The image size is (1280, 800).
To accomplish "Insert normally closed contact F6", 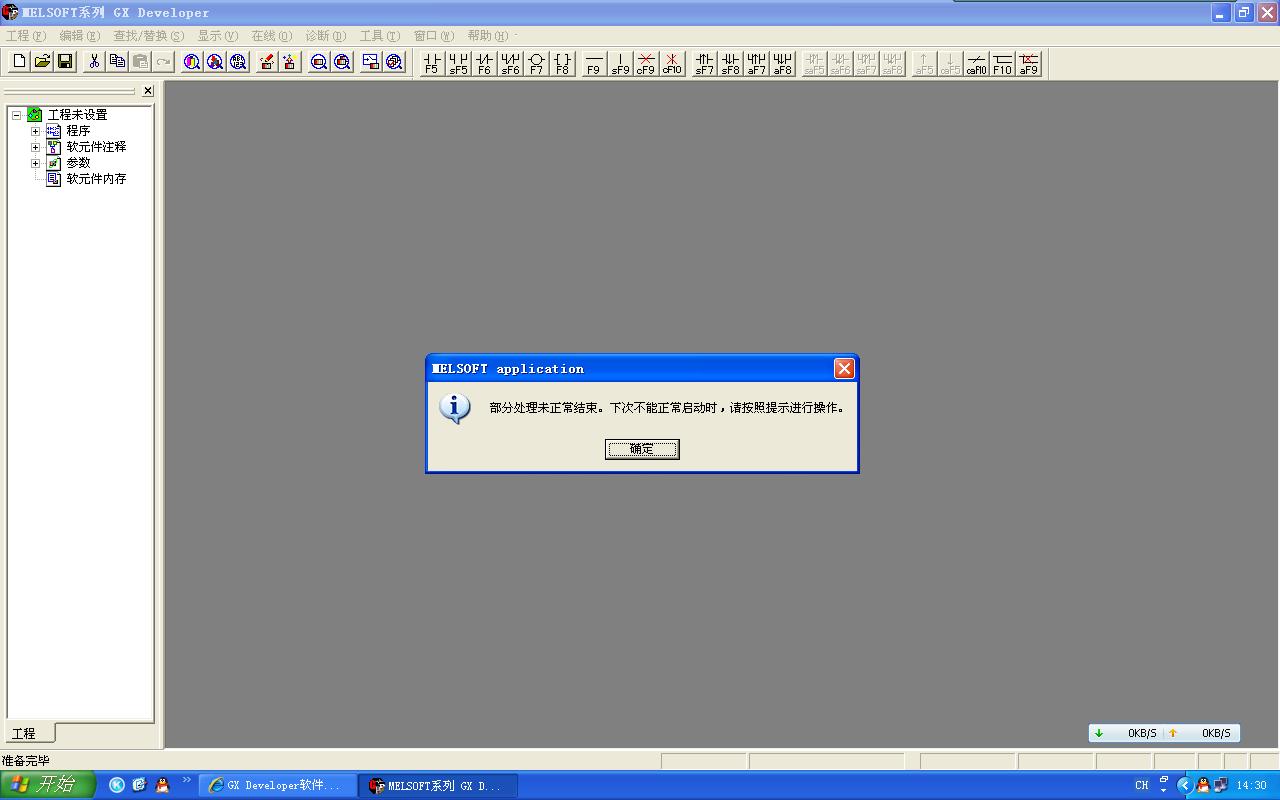I will [x=484, y=64].
